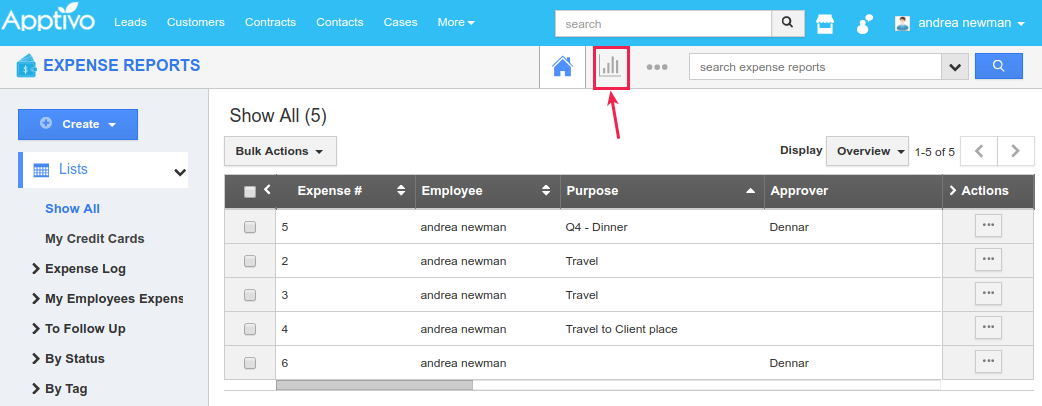Open the More menu in top navigation
The image size is (1042, 406).
pyautogui.click(x=456, y=22)
